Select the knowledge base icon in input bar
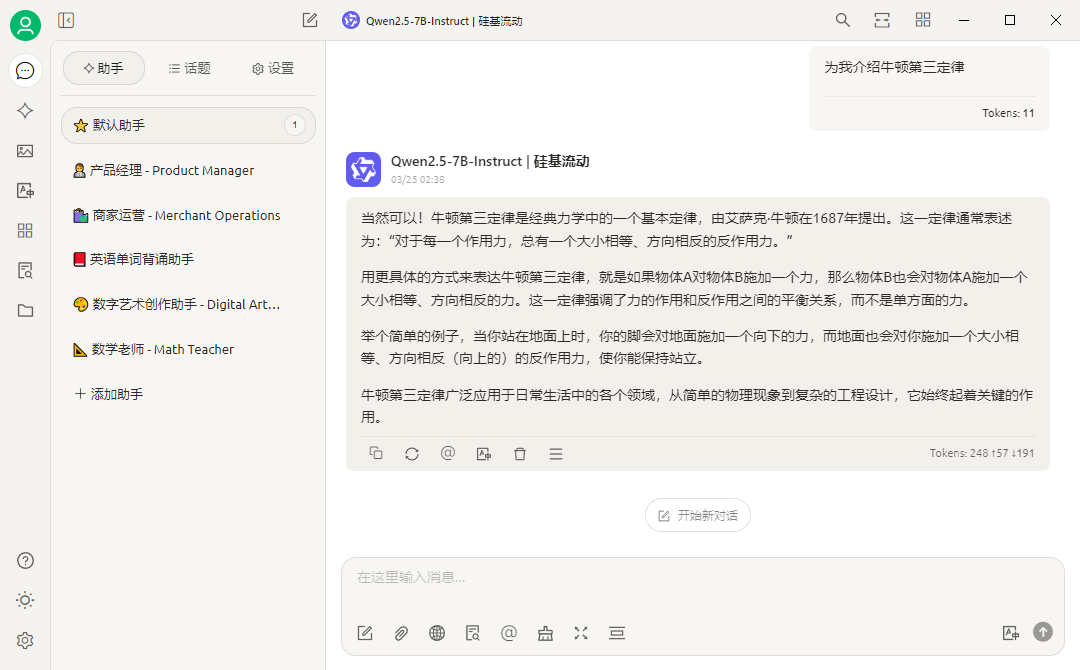This screenshot has height=670, width=1080. (x=473, y=633)
